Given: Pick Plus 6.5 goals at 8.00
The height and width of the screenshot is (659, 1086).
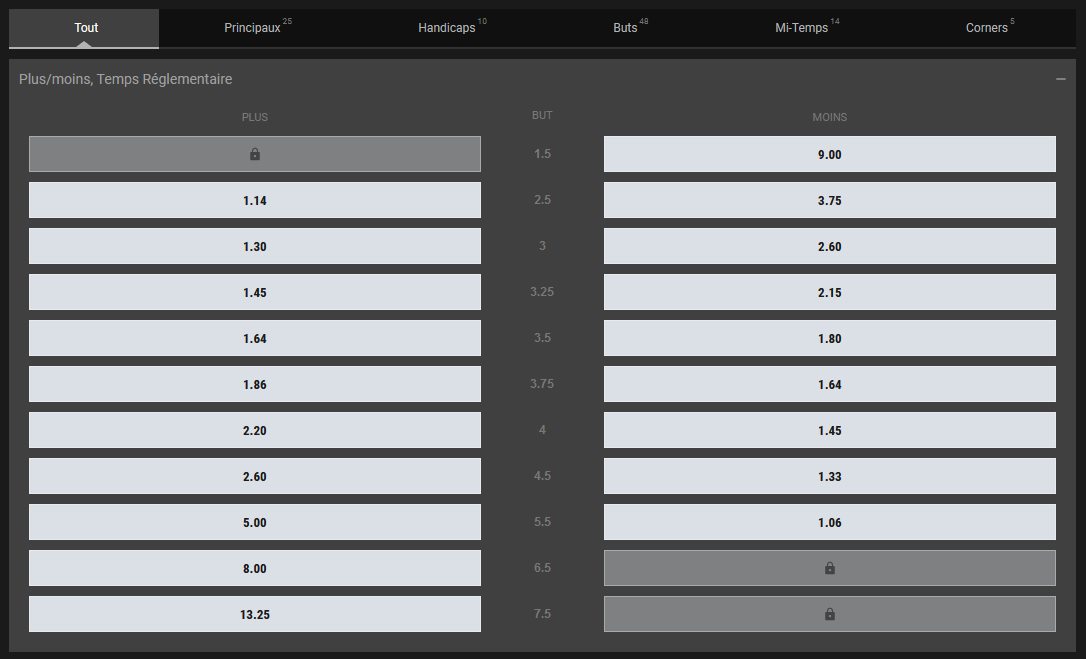Looking at the screenshot, I should [254, 568].
